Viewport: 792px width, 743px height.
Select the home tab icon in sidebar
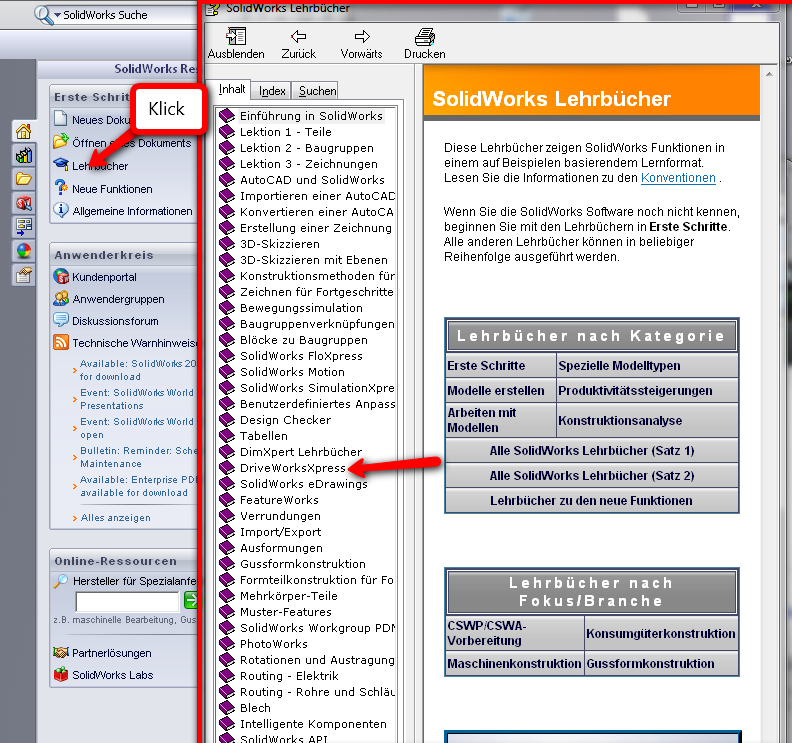click(23, 132)
